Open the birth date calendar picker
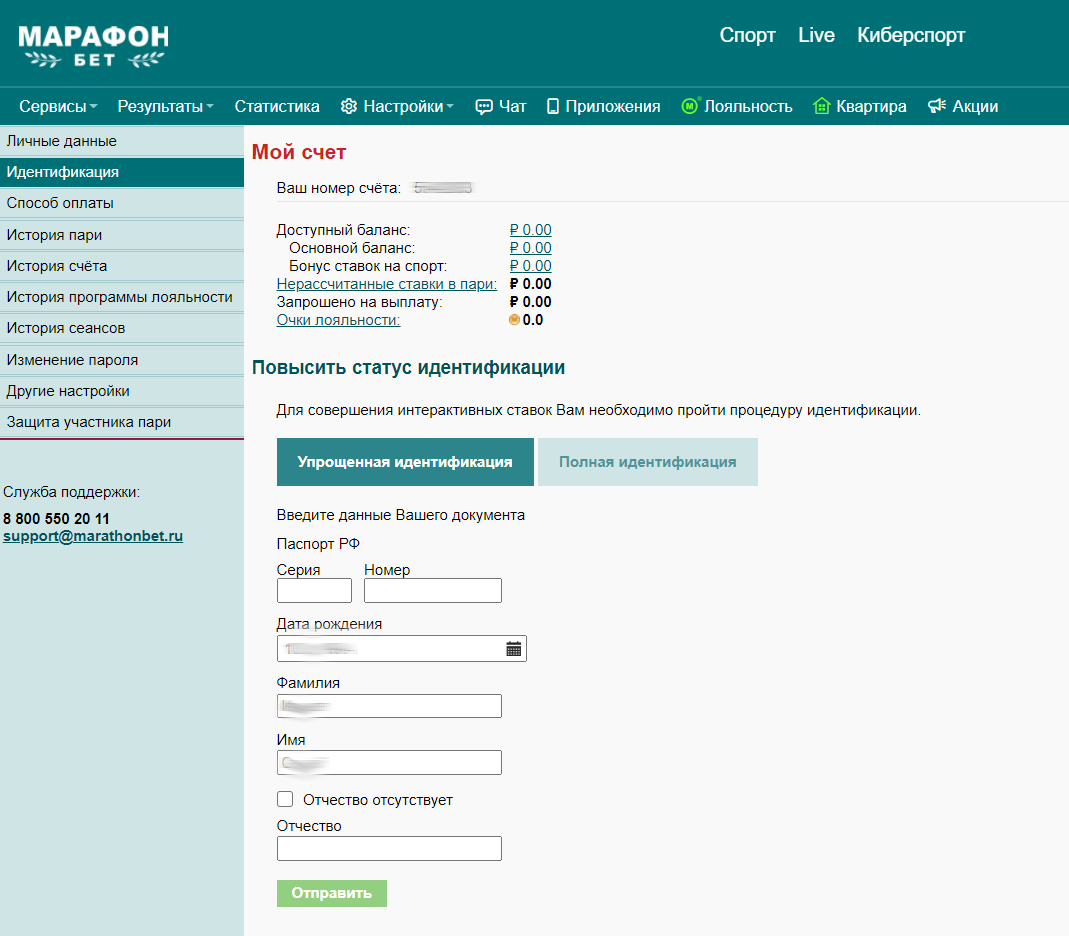Screen dimensions: 1069x936 coord(513,648)
